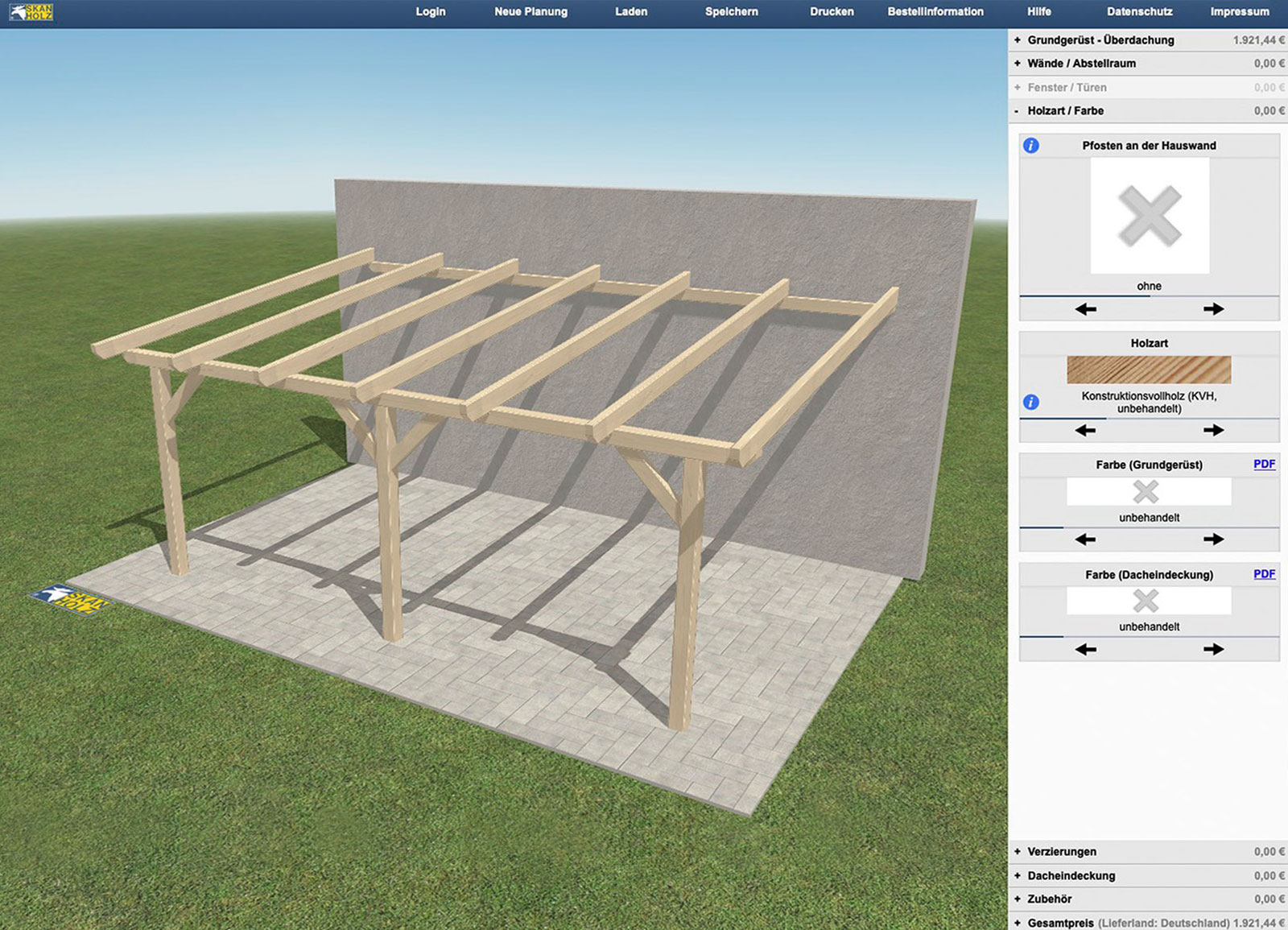Choose next Farbe (Grundgerüst) color
Image resolution: width=1288 pixels, height=930 pixels.
(1213, 539)
